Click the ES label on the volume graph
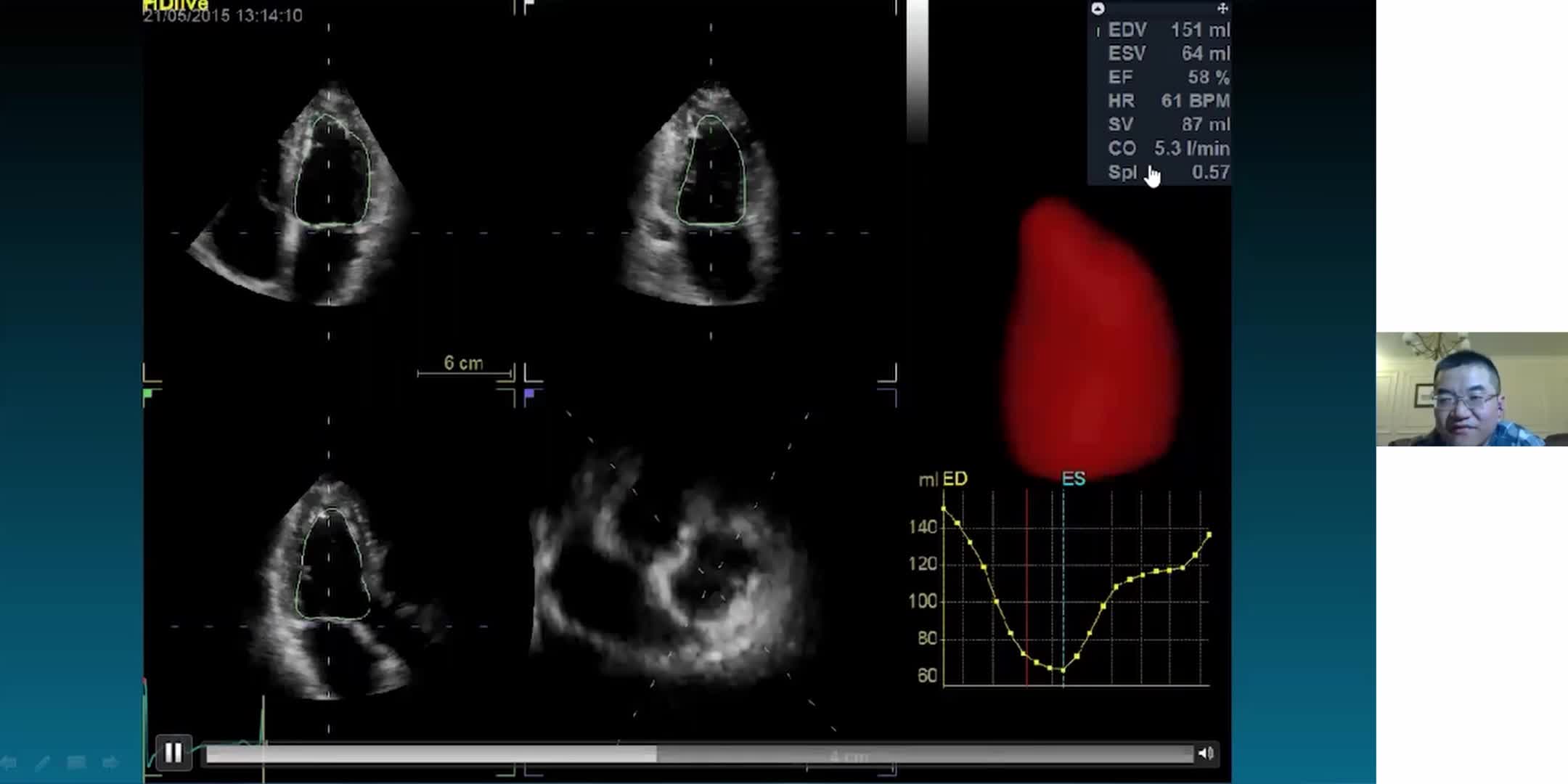1568x784 pixels. click(x=1073, y=479)
